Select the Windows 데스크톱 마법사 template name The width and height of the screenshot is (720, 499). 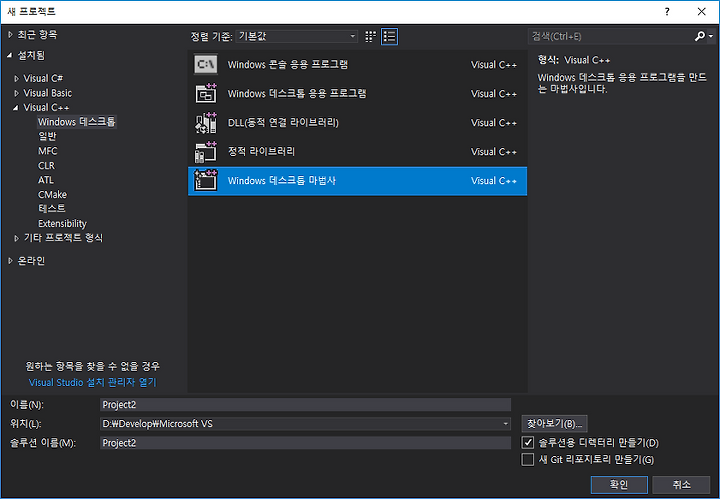pos(282,180)
